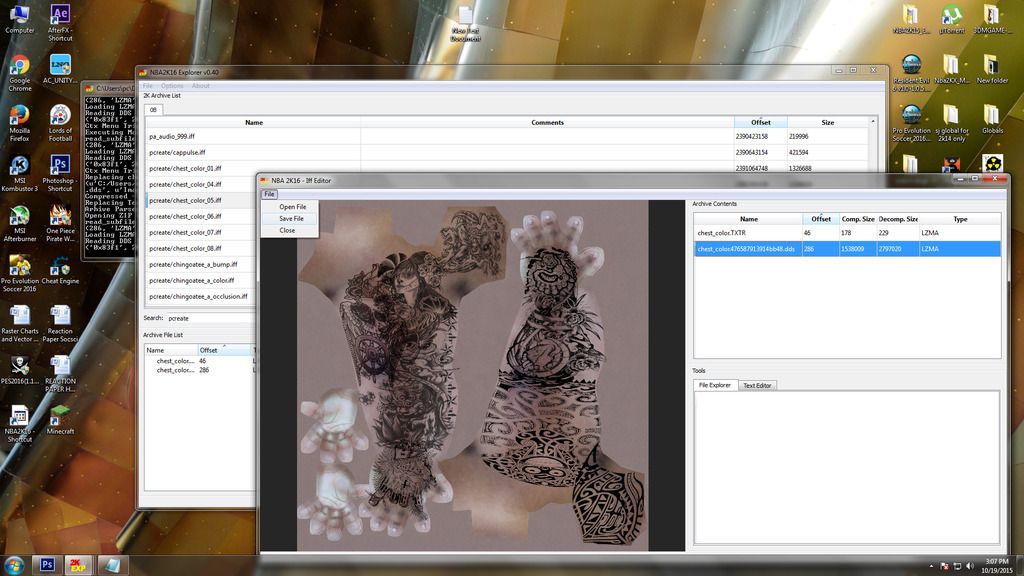Open the 3DMGAME folder icon
The image size is (1024, 576).
click(991, 20)
